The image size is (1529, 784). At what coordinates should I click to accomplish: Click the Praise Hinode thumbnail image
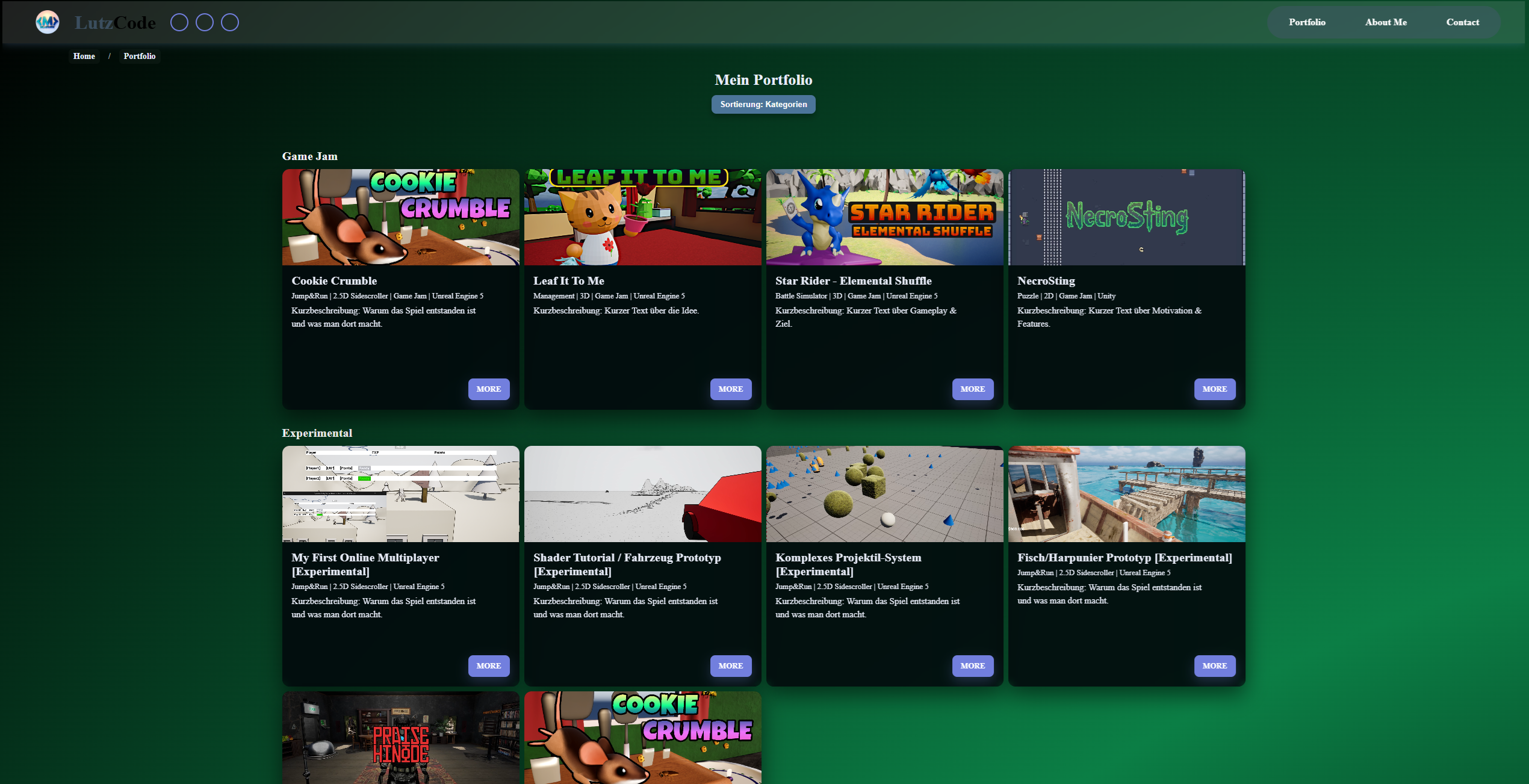click(400, 738)
